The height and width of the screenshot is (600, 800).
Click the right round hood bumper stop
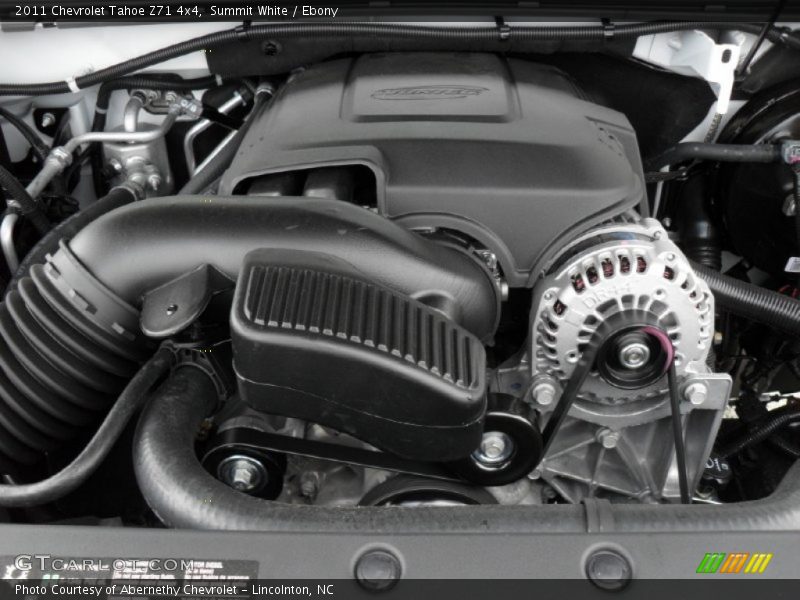(607, 567)
